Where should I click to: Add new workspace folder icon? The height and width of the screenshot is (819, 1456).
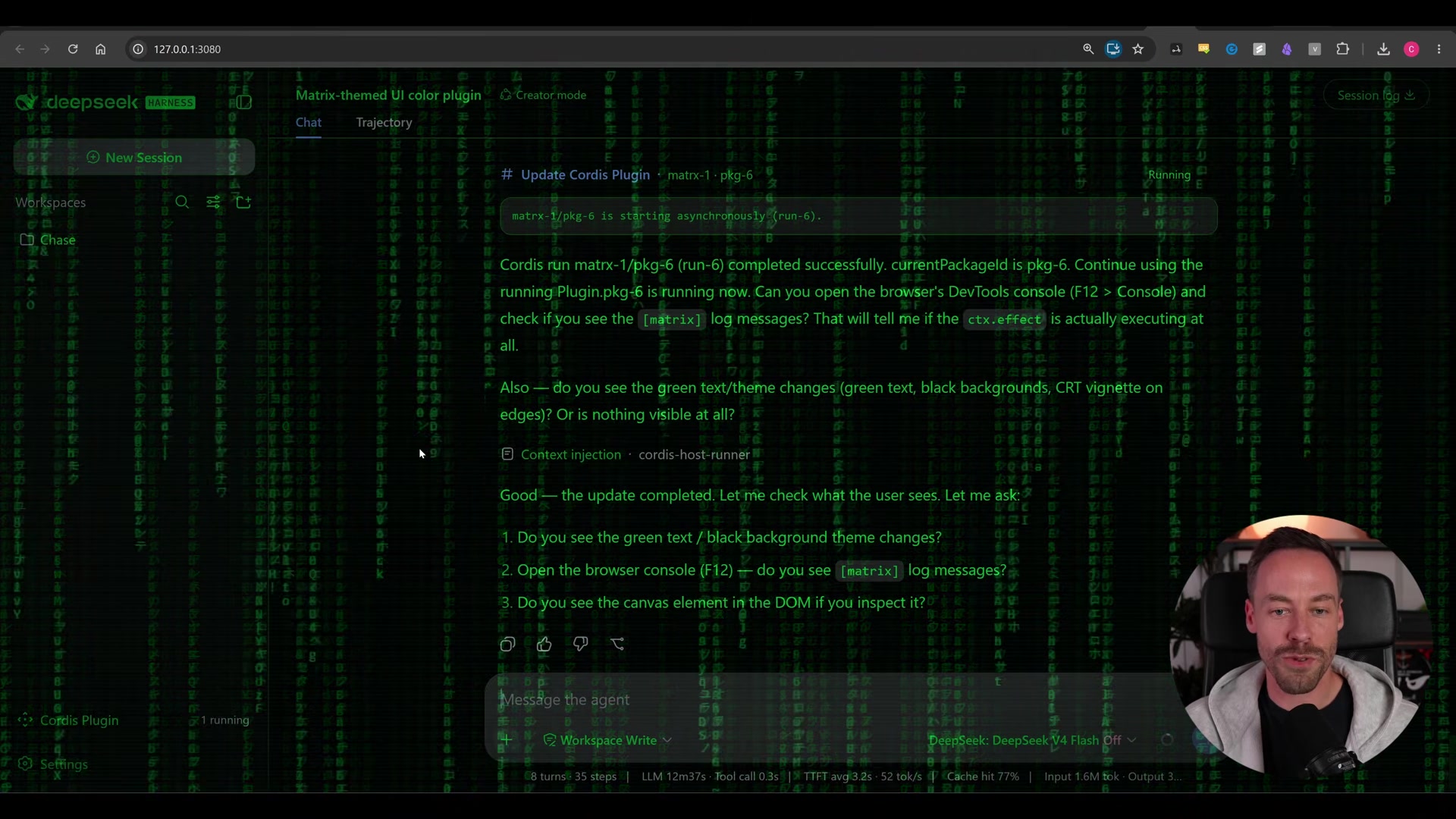243,202
